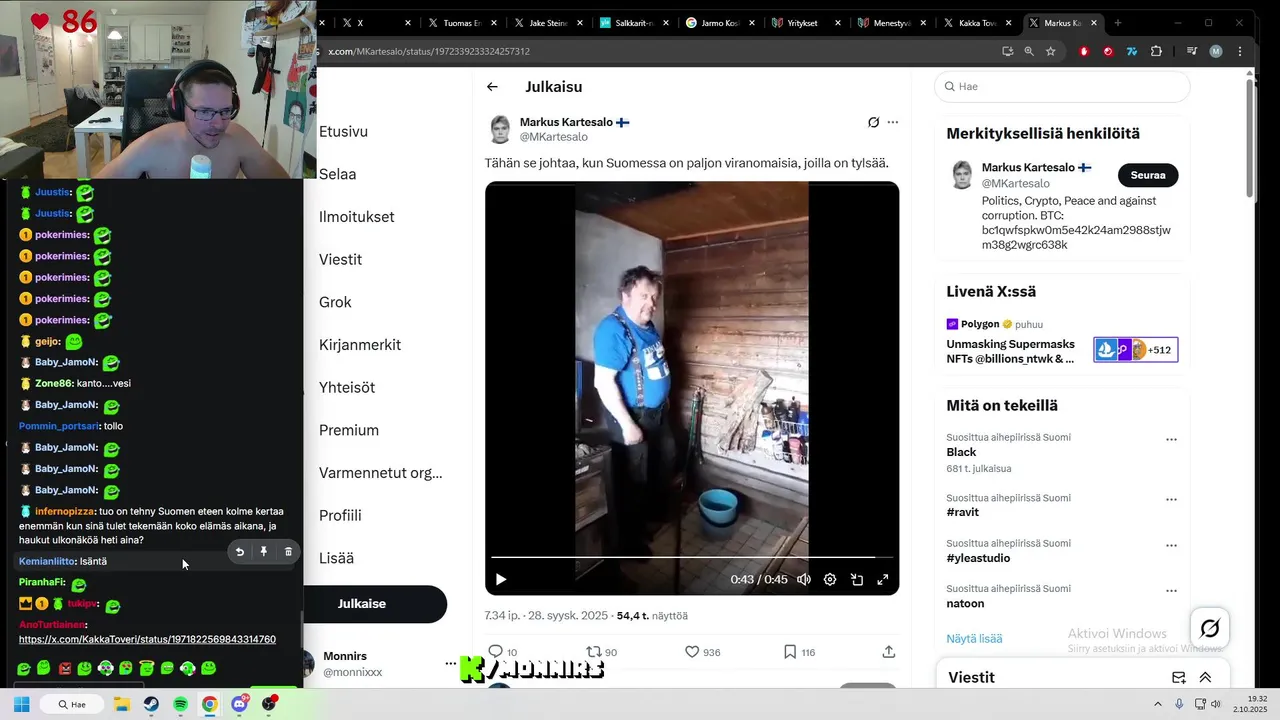
Task: Switch to Kakka Toveri browser tab
Action: pos(969,22)
